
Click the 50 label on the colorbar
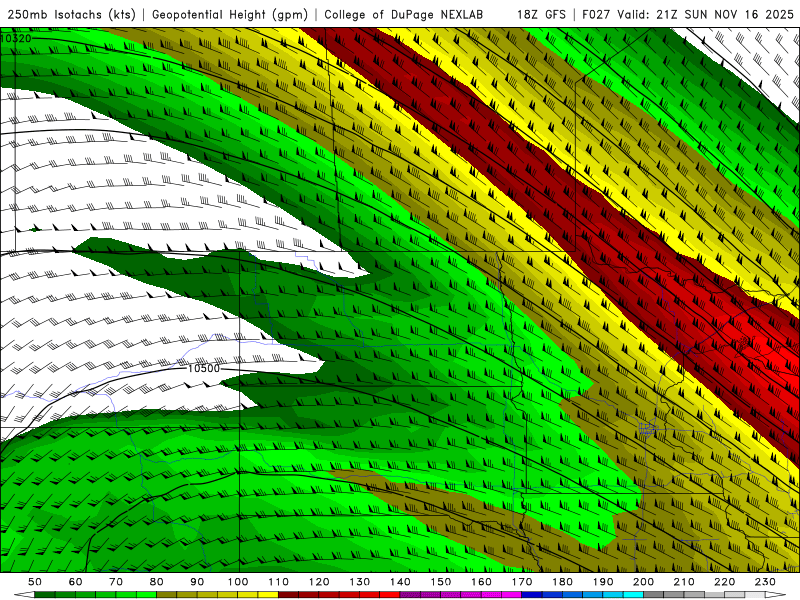point(35,582)
